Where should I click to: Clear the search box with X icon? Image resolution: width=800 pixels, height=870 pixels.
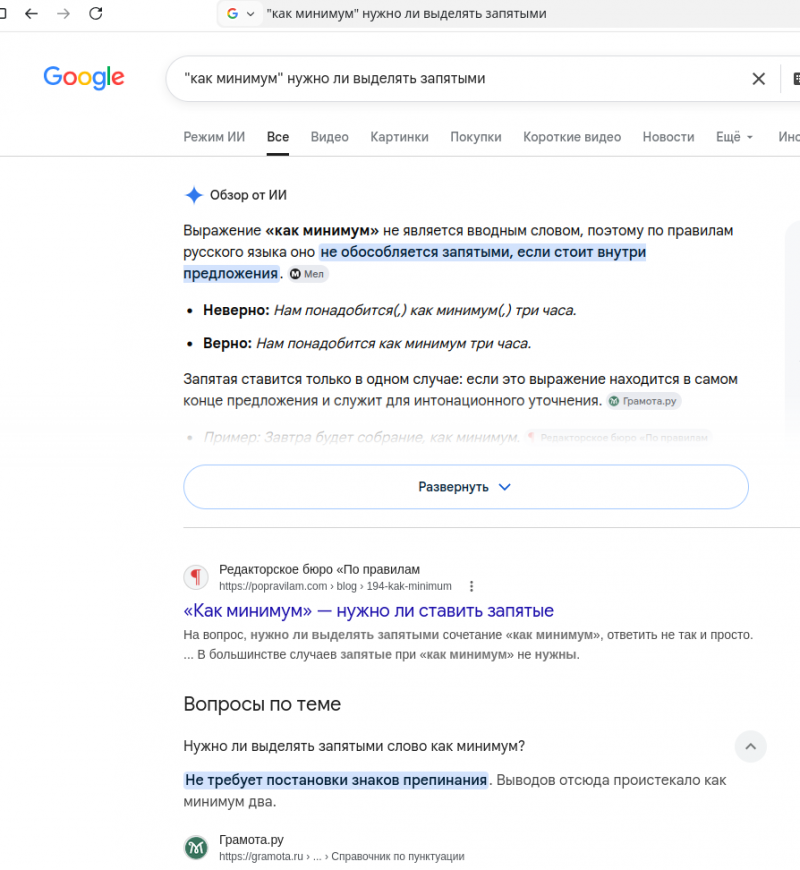(x=758, y=79)
